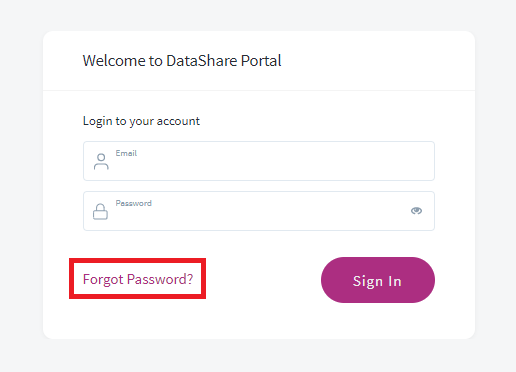
Task: Open the Forgot Password? link
Action: pyautogui.click(x=138, y=279)
